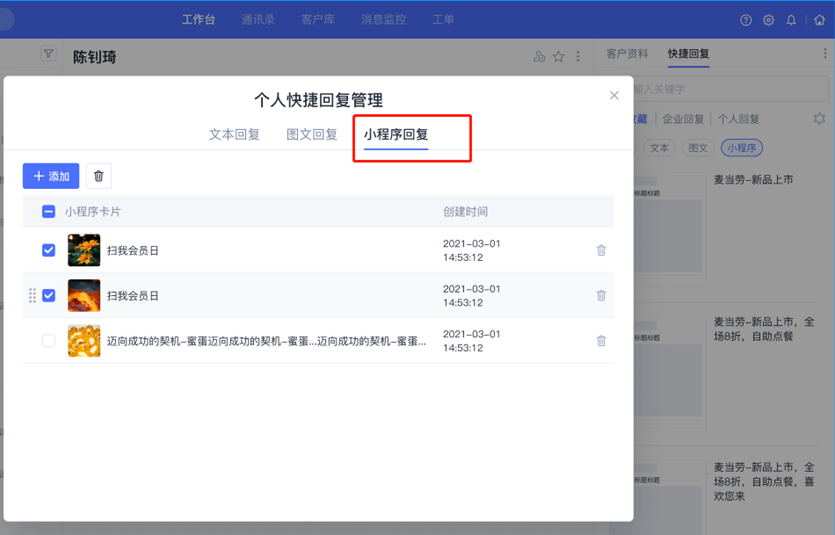Image resolution: width=835 pixels, height=535 pixels.
Task: Click the user link icon beside the star
Action: pyautogui.click(x=539, y=56)
